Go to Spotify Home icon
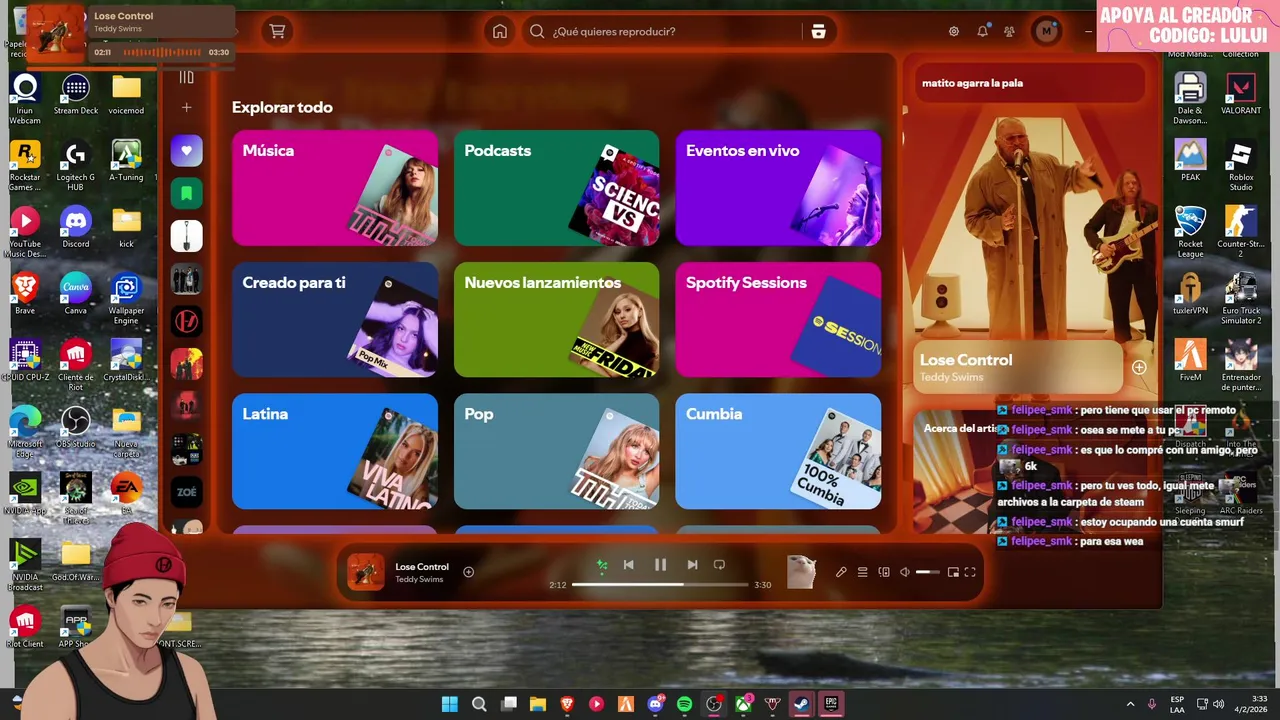Screen dimensions: 1280x720 point(500,31)
